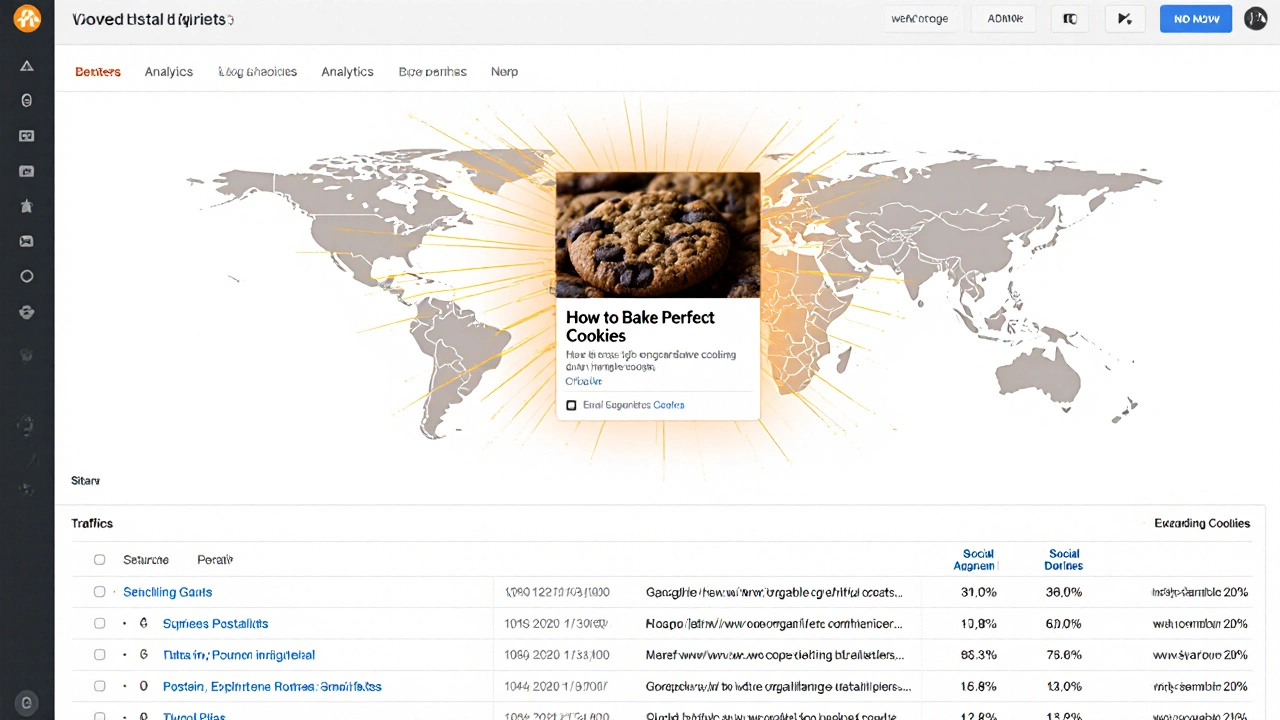Check the Email Superlatives Cookies checkbox
Image resolution: width=1280 pixels, height=720 pixels.
pos(571,405)
